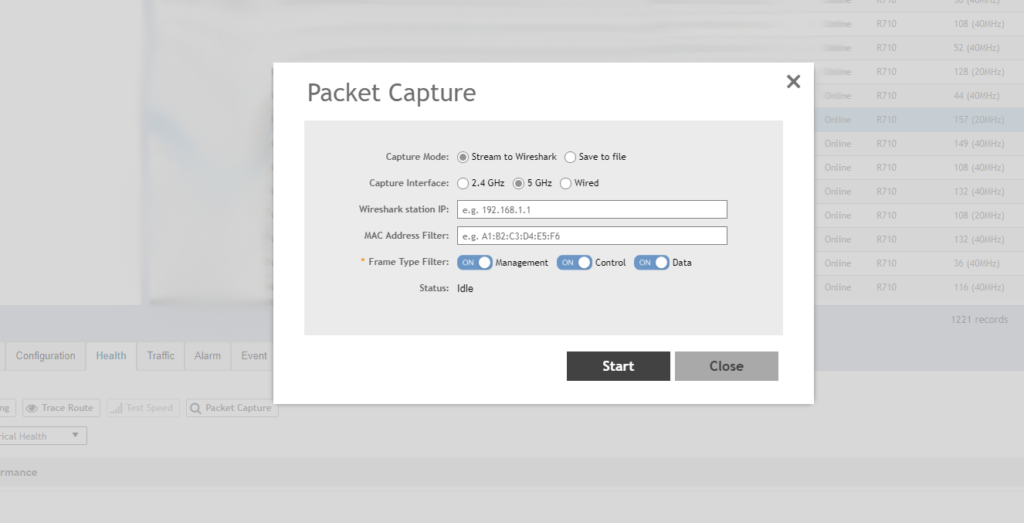Switch to the Alarm tab

coord(207,356)
